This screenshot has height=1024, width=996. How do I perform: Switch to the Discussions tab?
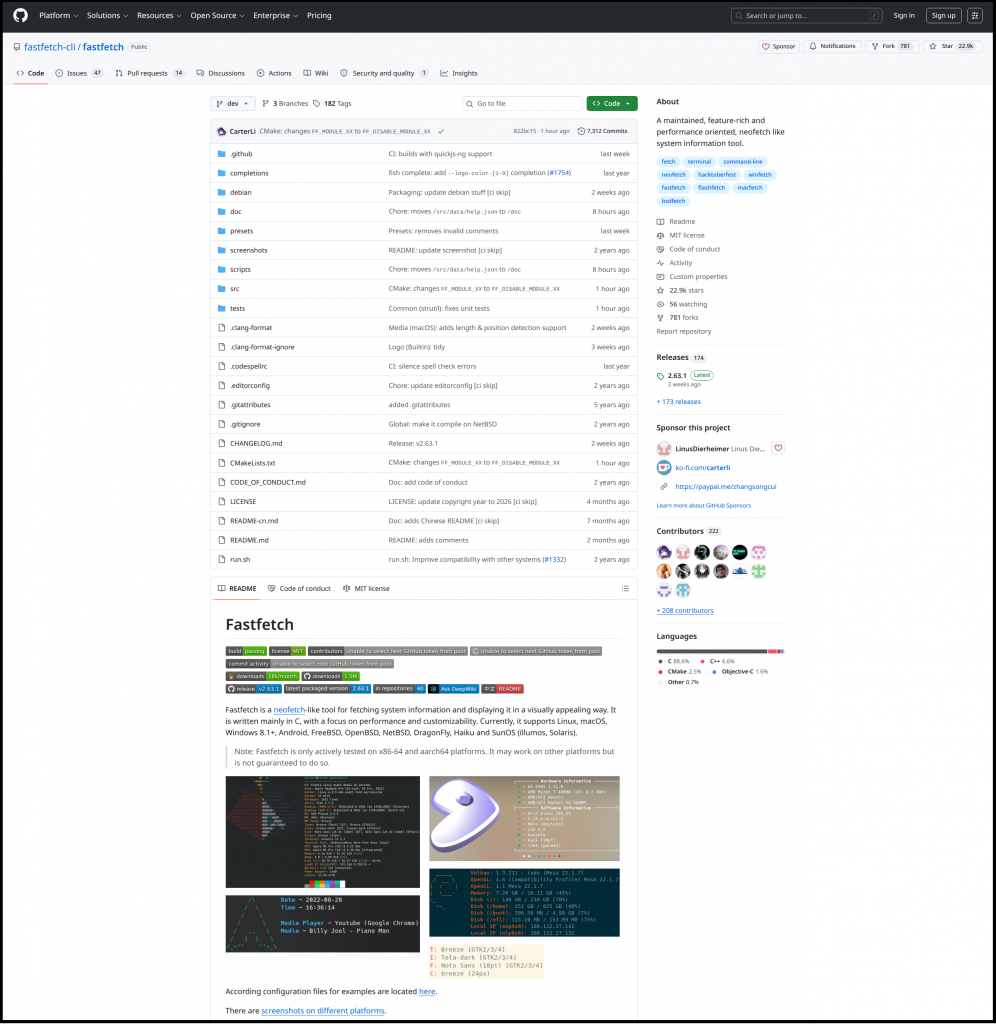[x=221, y=73]
